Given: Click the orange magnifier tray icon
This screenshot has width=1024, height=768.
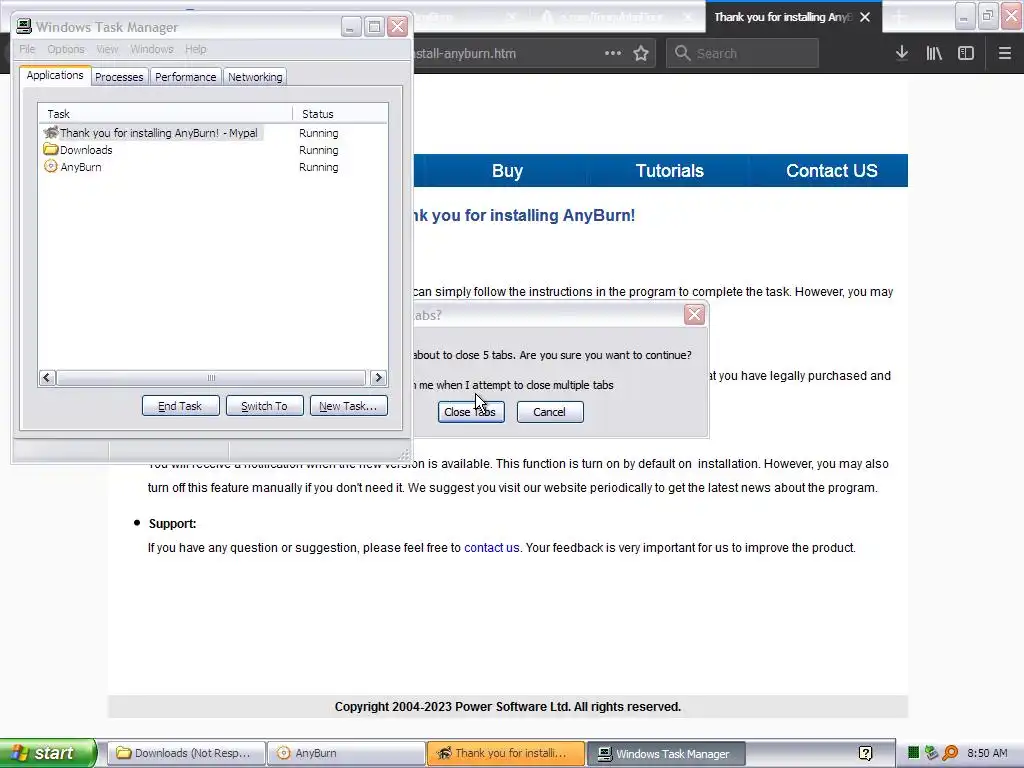Looking at the screenshot, I should 950,753.
